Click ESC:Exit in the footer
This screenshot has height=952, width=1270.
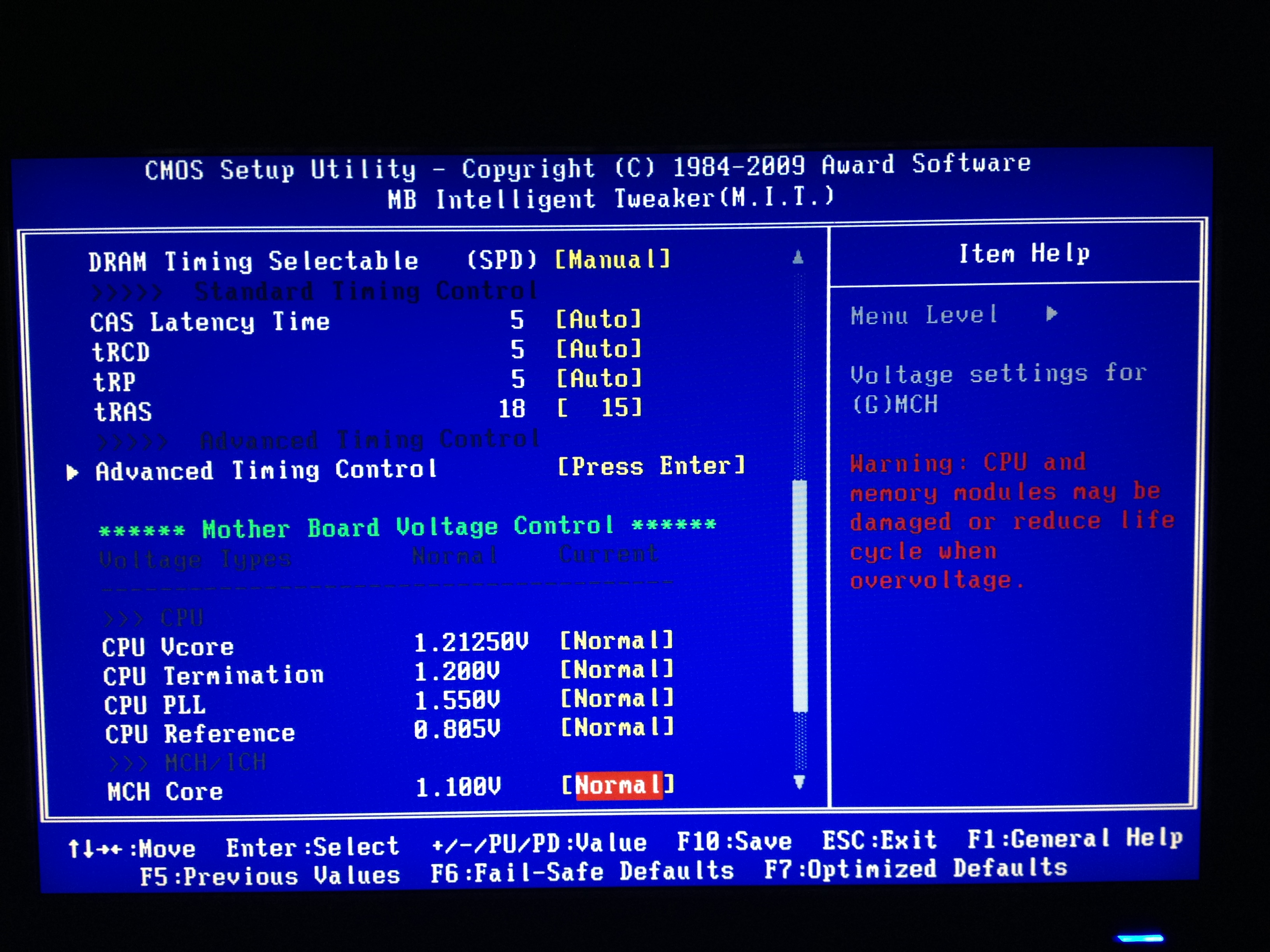(x=879, y=841)
